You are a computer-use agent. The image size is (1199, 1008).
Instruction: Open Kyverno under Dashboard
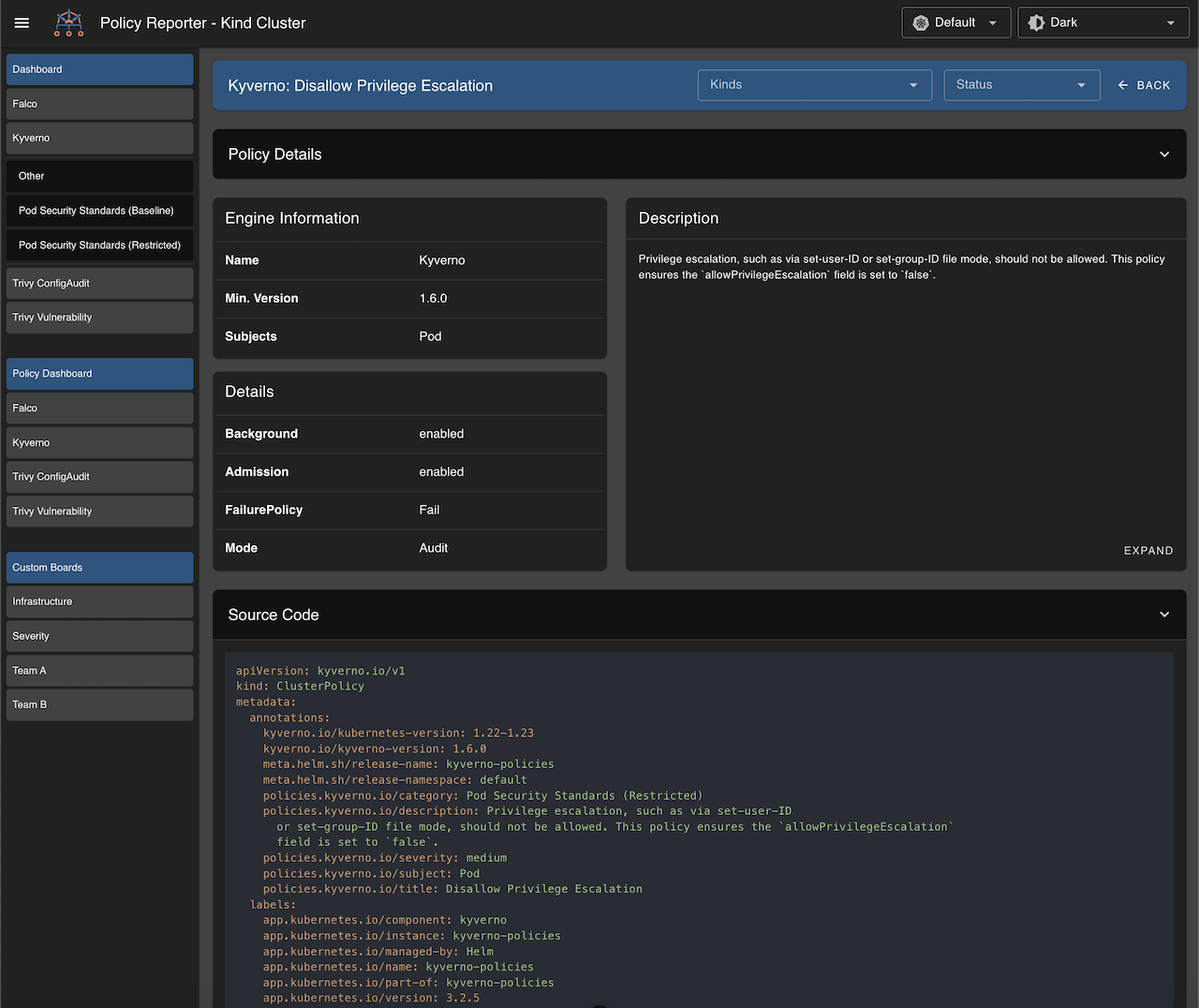[100, 138]
